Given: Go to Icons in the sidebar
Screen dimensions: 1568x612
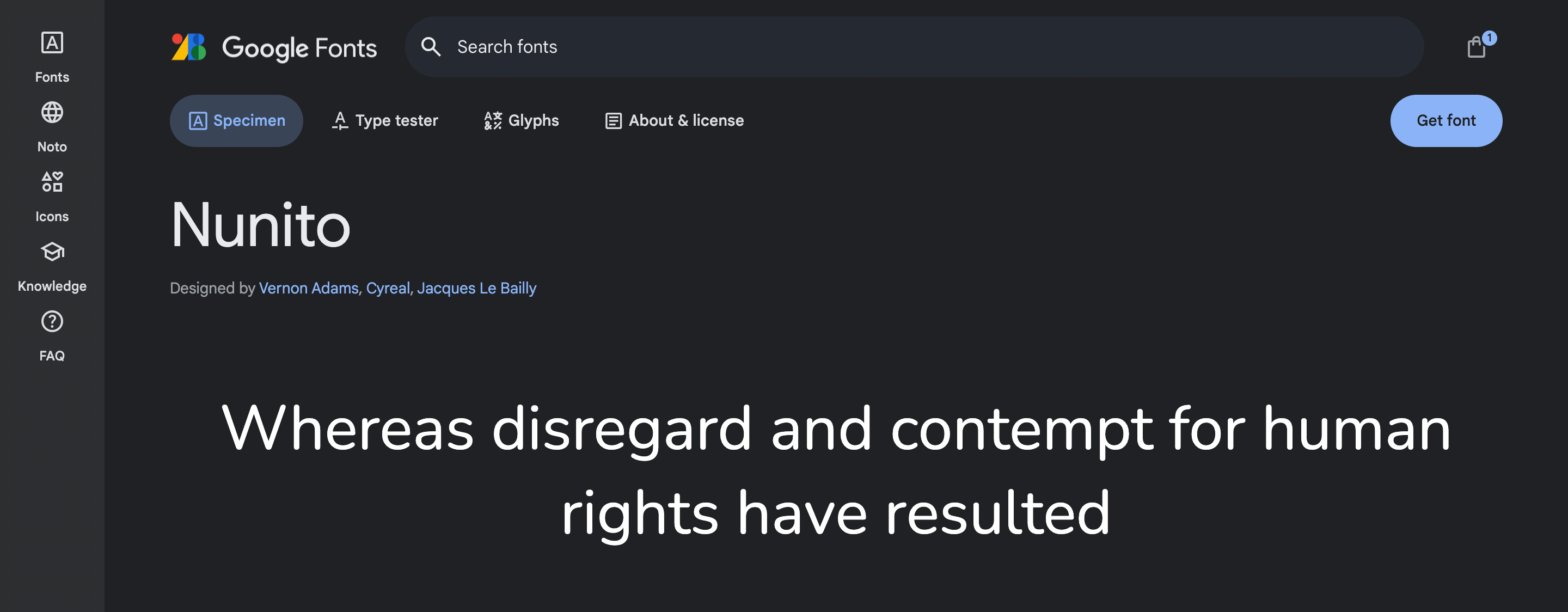Looking at the screenshot, I should pos(52,196).
